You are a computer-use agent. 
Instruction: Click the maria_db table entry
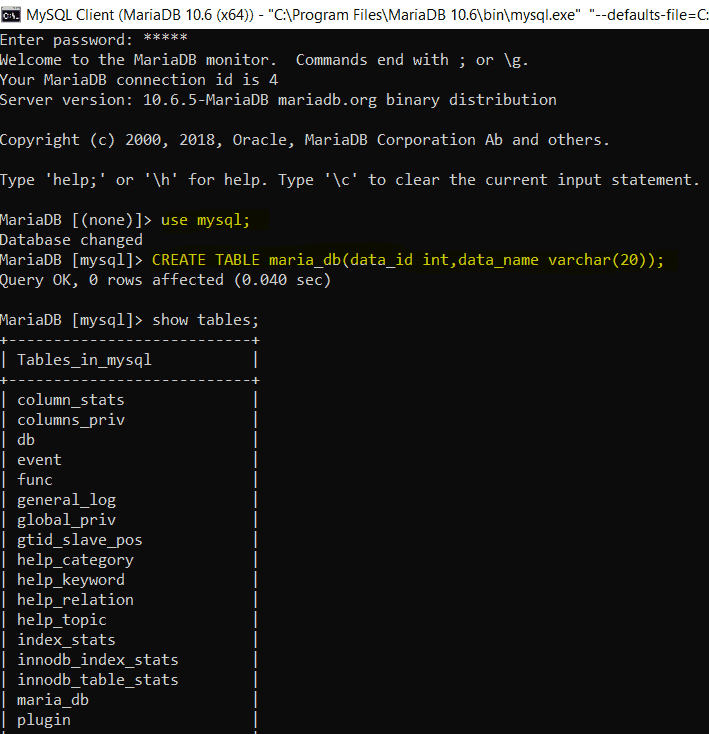pyautogui.click(x=53, y=700)
